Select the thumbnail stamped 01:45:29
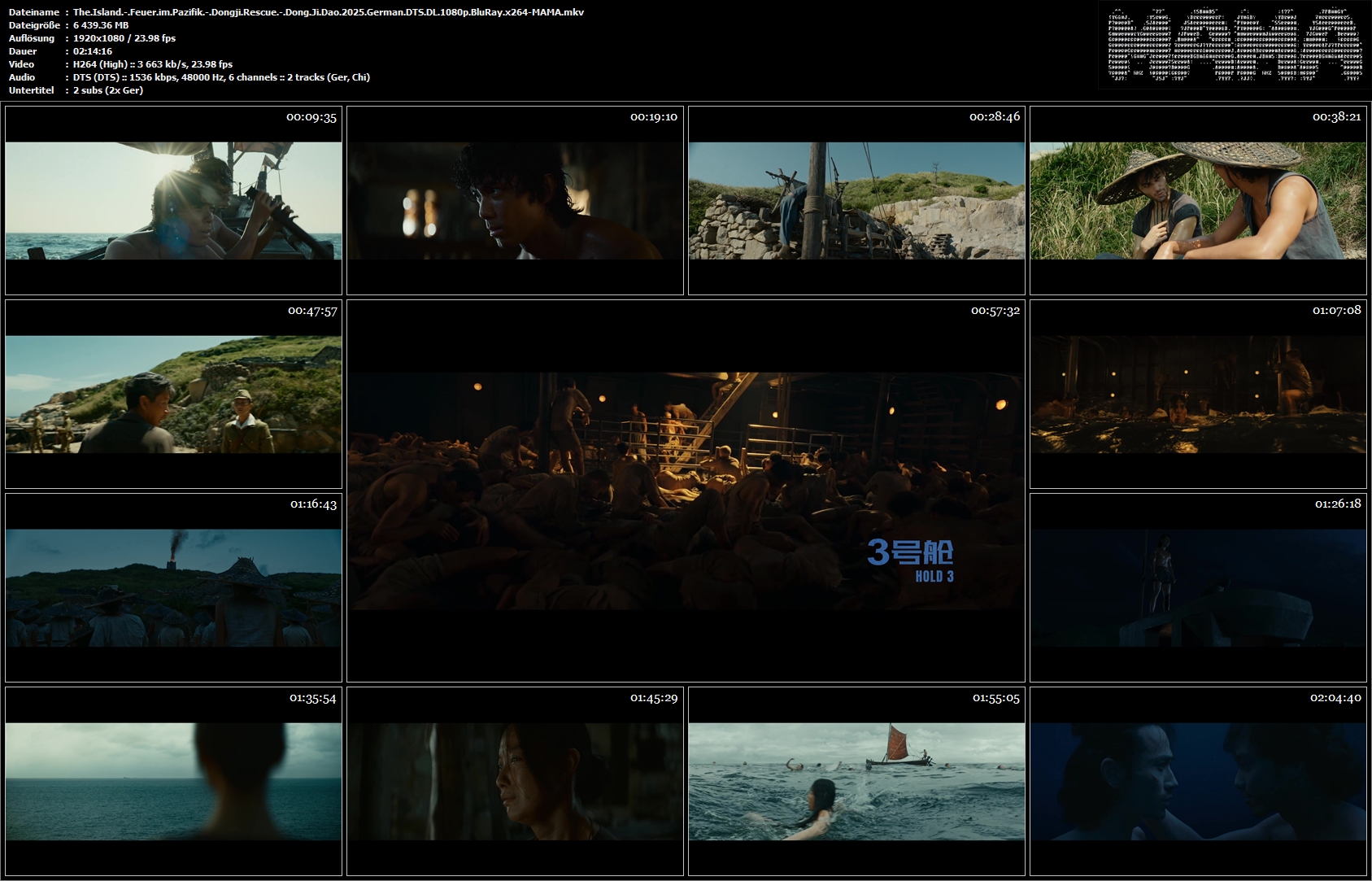 [x=515, y=781]
